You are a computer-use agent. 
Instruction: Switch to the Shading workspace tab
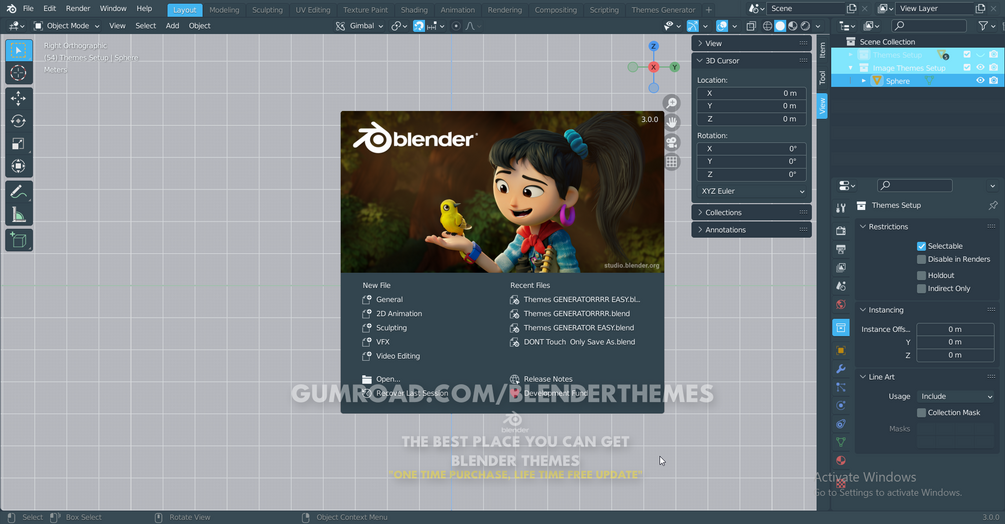coord(414,10)
